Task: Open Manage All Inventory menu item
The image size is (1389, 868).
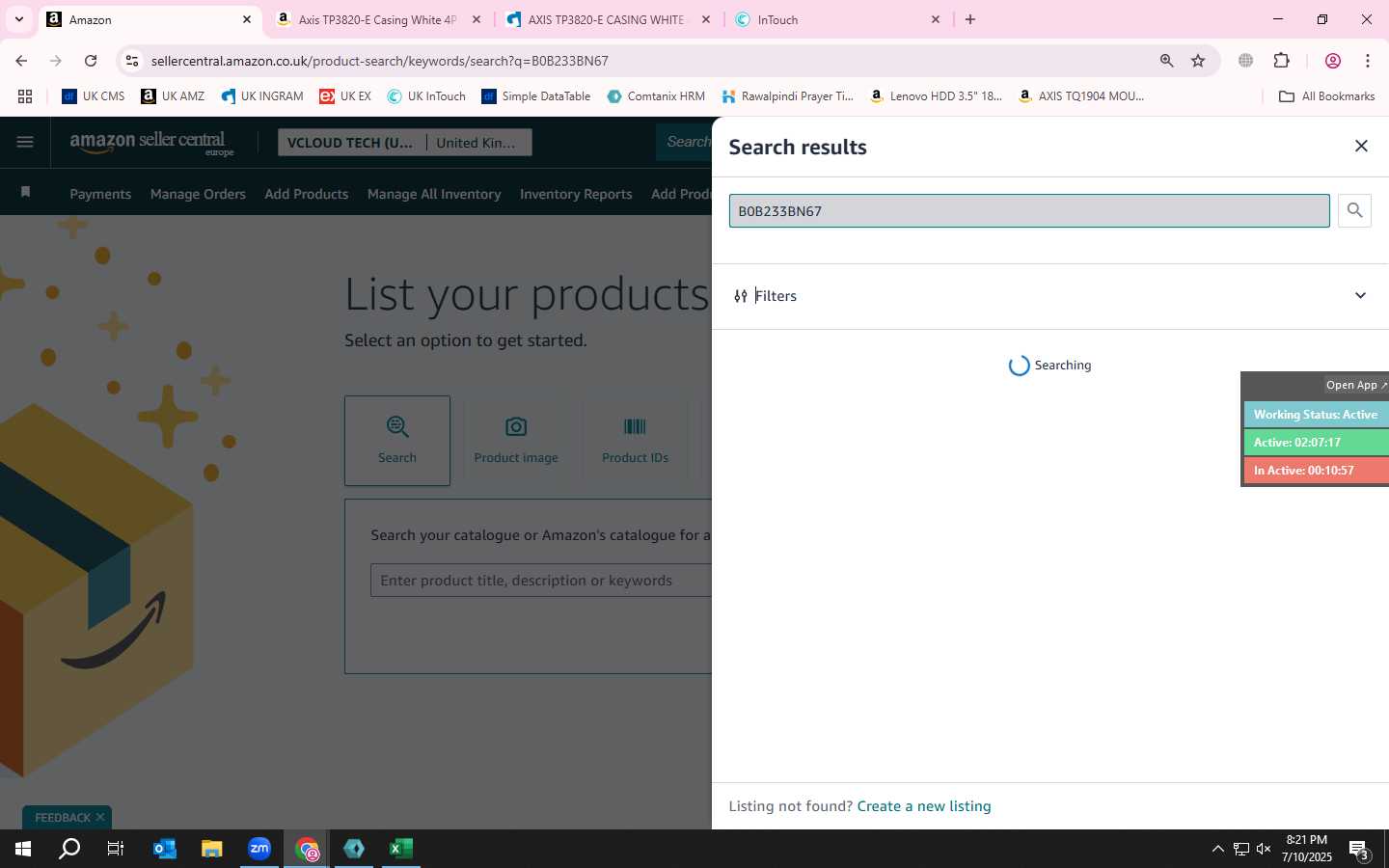Action: tap(434, 194)
